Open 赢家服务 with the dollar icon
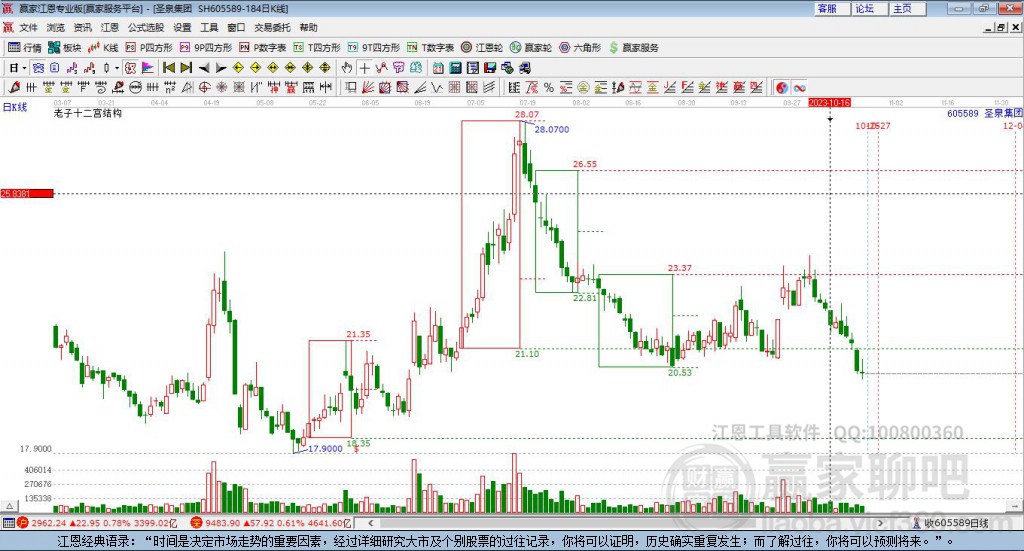Viewport: 1024px width, 551px height. pos(633,48)
